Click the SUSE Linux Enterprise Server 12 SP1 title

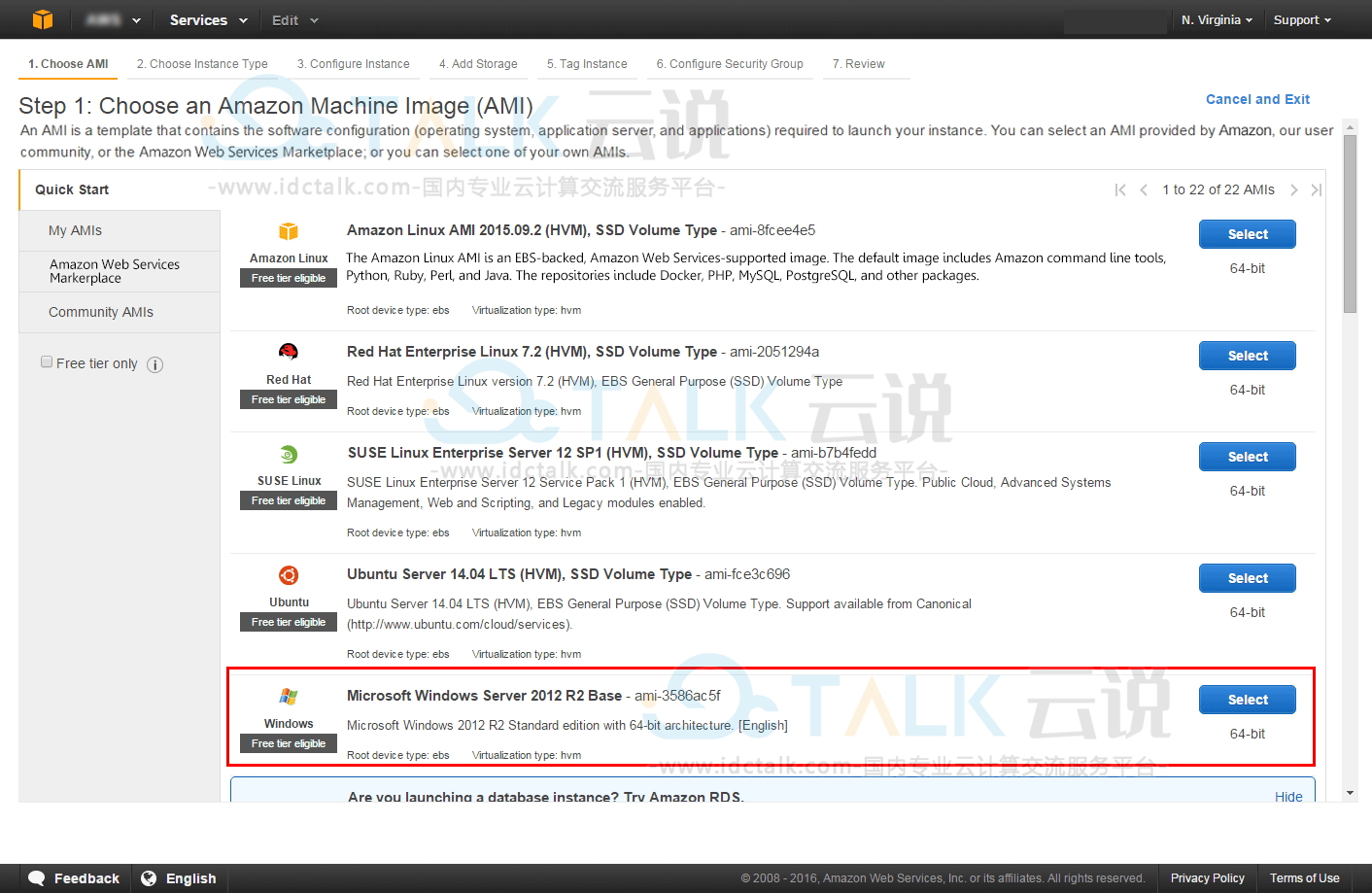(563, 453)
